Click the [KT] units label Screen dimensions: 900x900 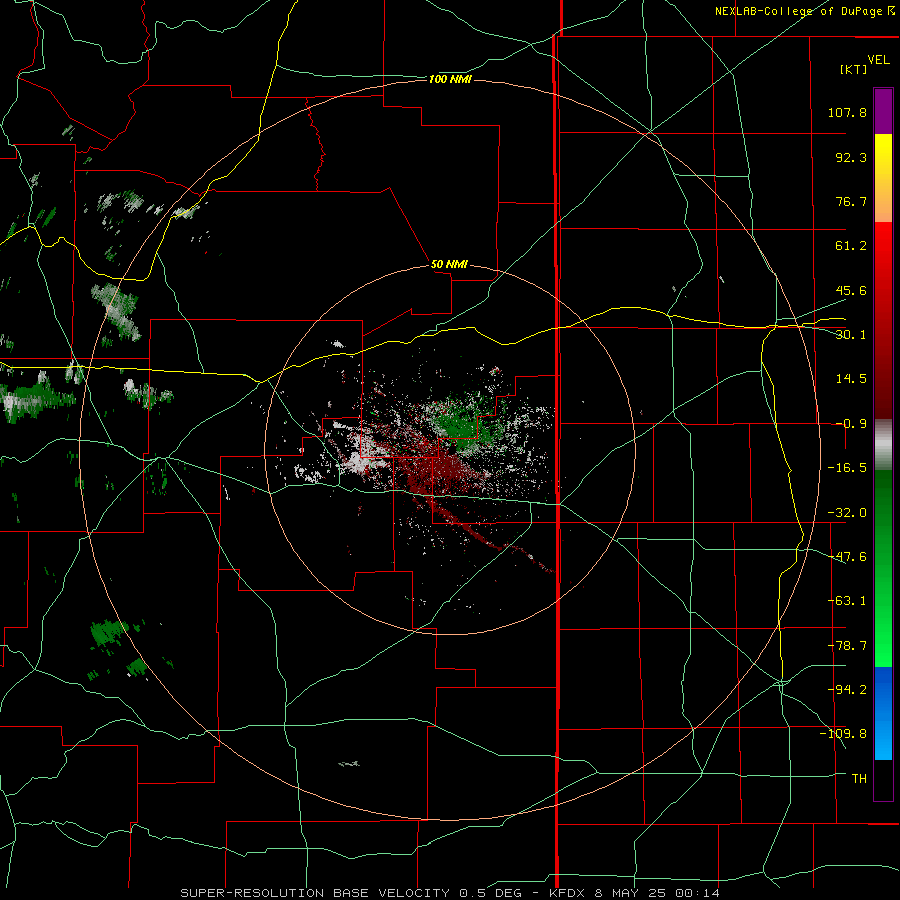pos(854,69)
